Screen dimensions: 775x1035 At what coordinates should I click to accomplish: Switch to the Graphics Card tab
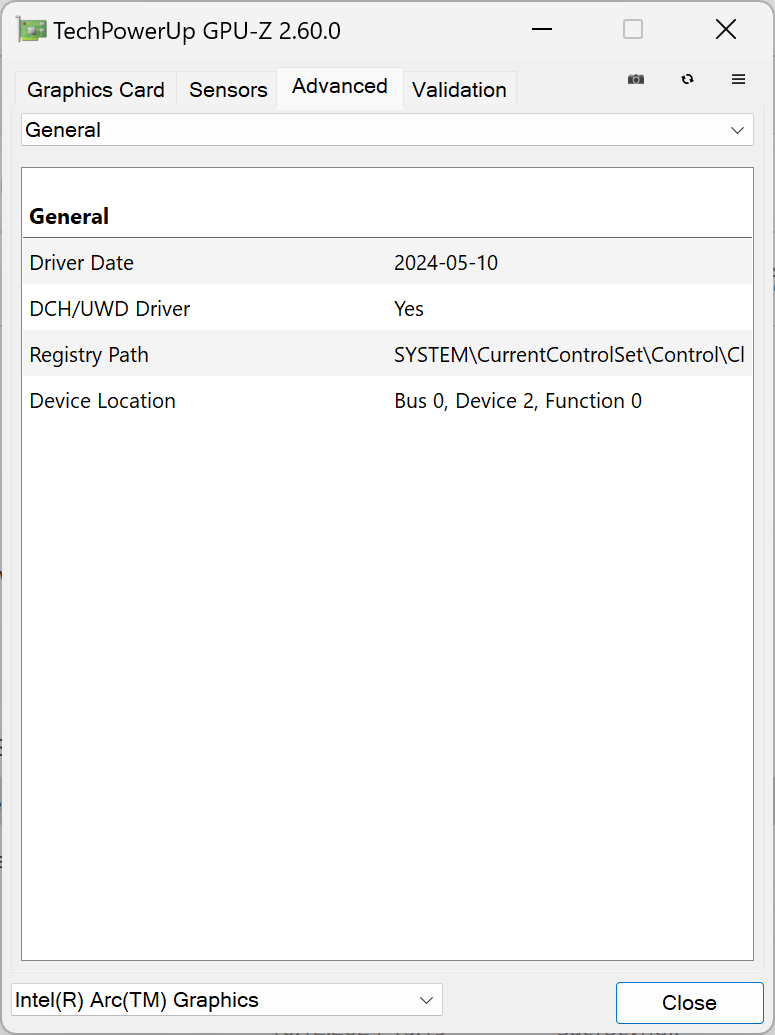pos(96,90)
